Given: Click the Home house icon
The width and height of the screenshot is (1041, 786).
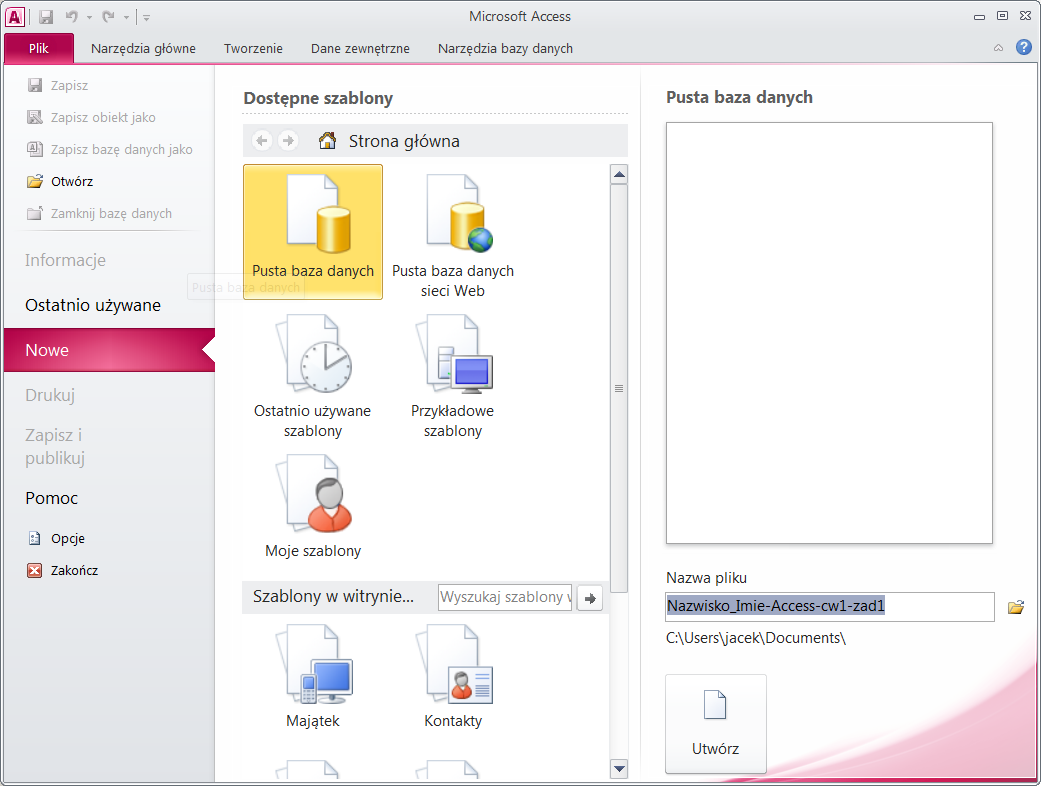Looking at the screenshot, I should pos(327,141).
